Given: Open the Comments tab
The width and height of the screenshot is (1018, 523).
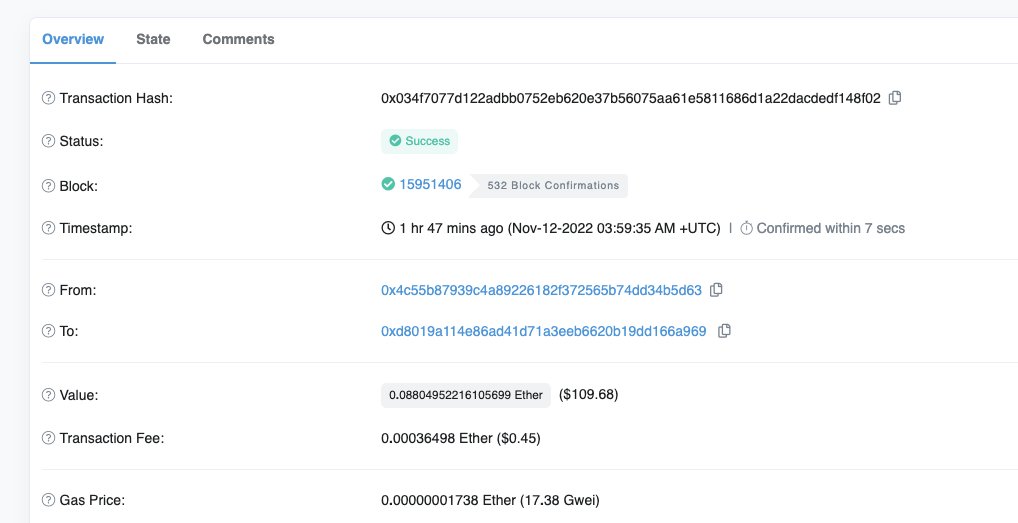Looking at the screenshot, I should [x=238, y=39].
